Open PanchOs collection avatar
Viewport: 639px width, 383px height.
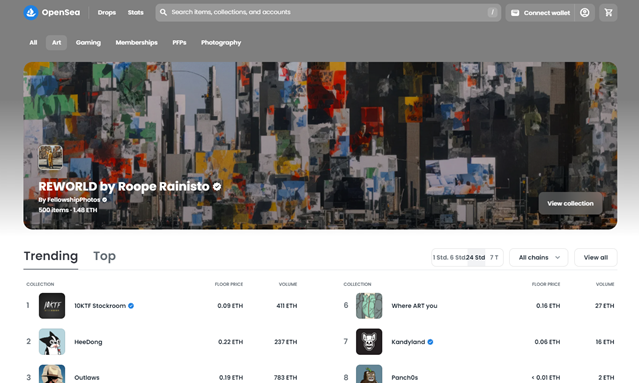click(x=369, y=374)
